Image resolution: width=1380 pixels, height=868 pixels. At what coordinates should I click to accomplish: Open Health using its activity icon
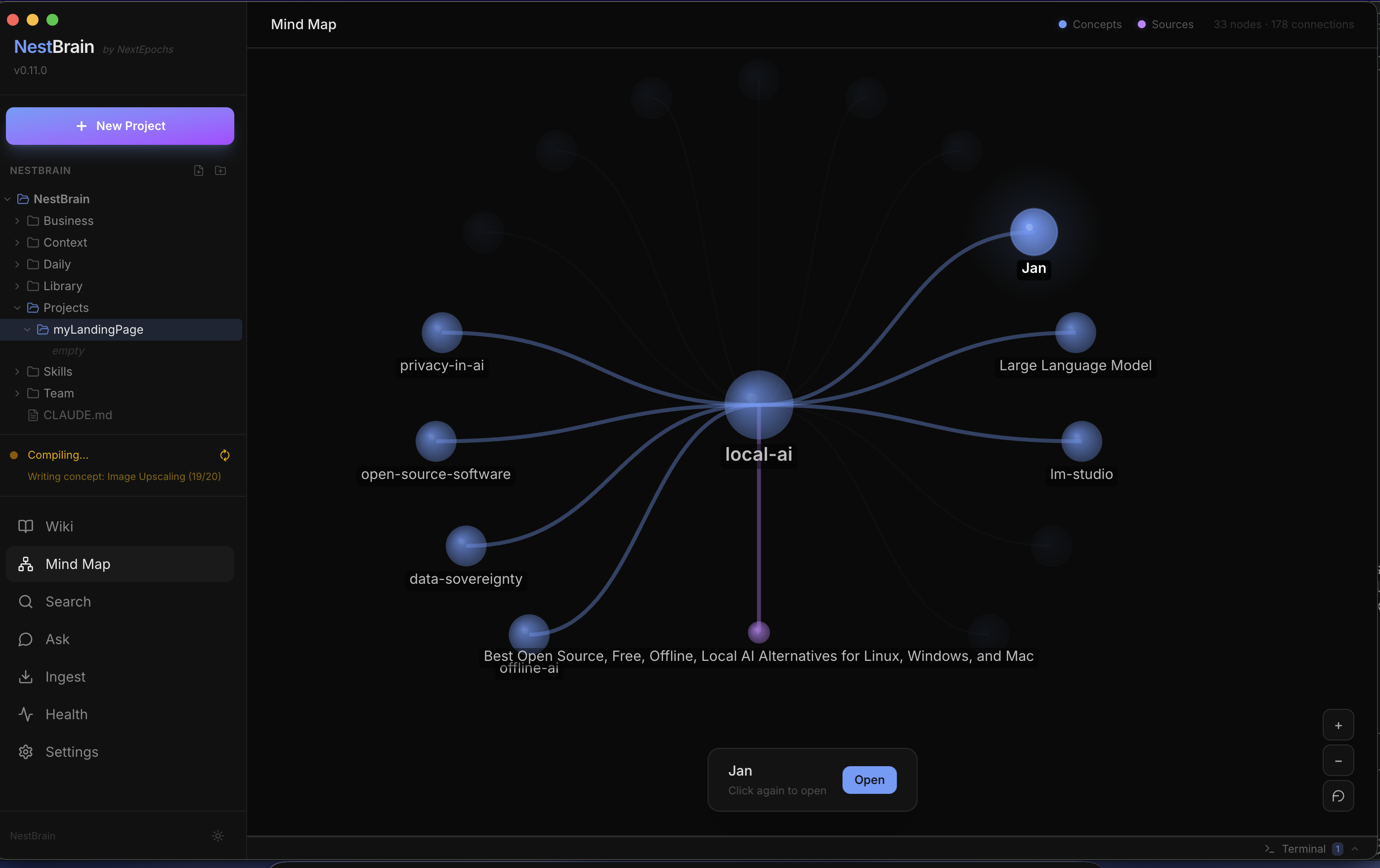point(26,714)
